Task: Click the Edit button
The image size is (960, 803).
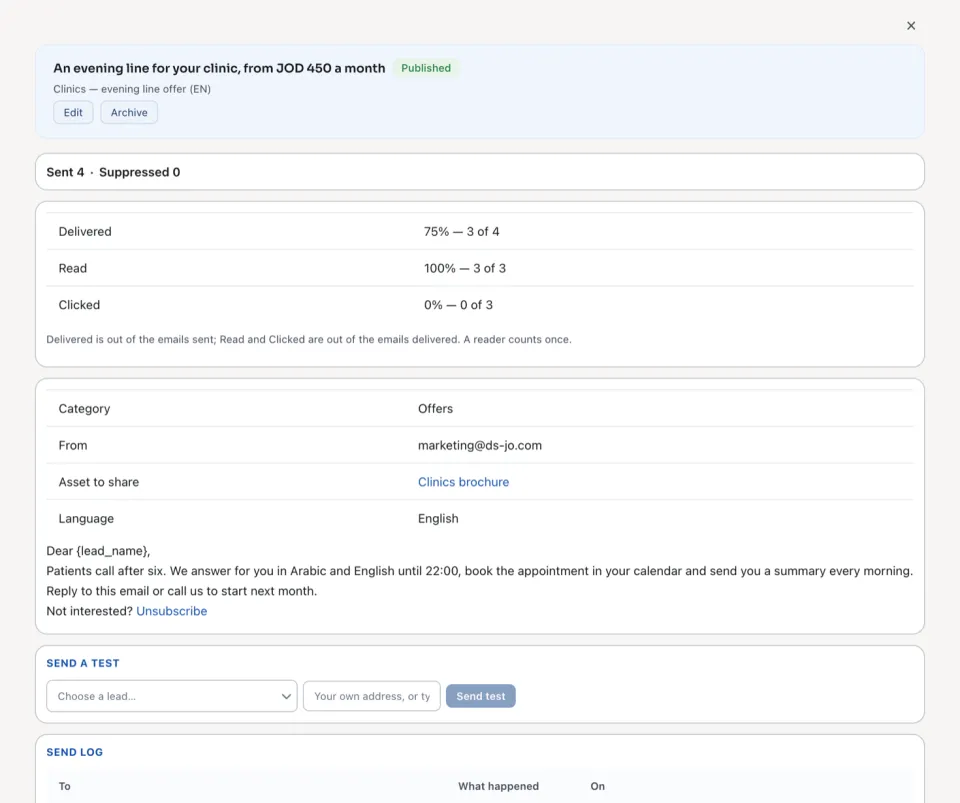Action: (x=73, y=113)
